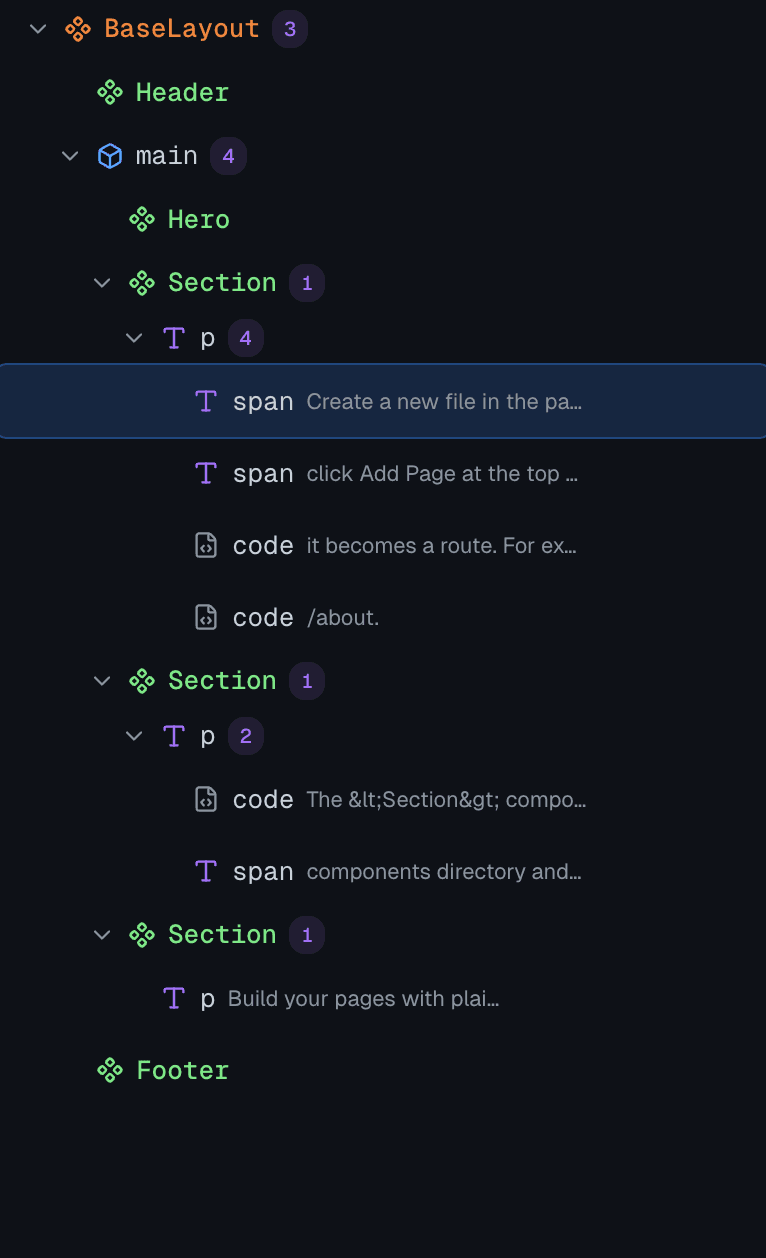Click the T icon beside the p with 4 children
This screenshot has width=766, height=1258.
pos(173,338)
